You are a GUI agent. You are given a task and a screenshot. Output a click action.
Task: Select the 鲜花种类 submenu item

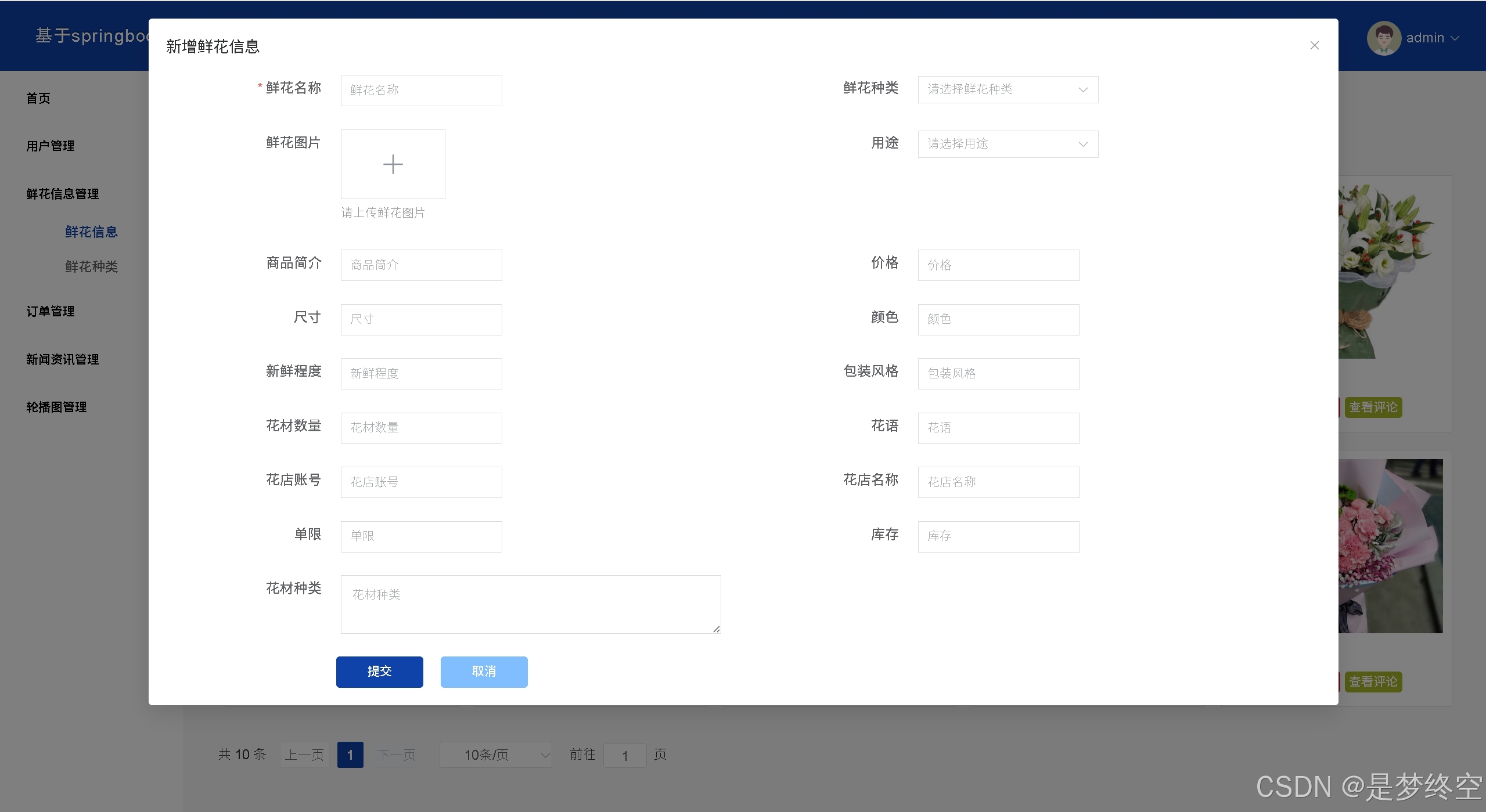91,266
